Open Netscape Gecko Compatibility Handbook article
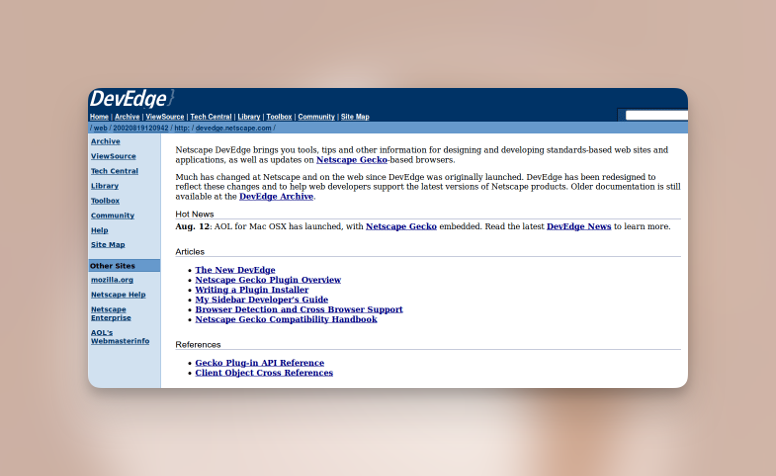The image size is (776, 476). [x=286, y=319]
